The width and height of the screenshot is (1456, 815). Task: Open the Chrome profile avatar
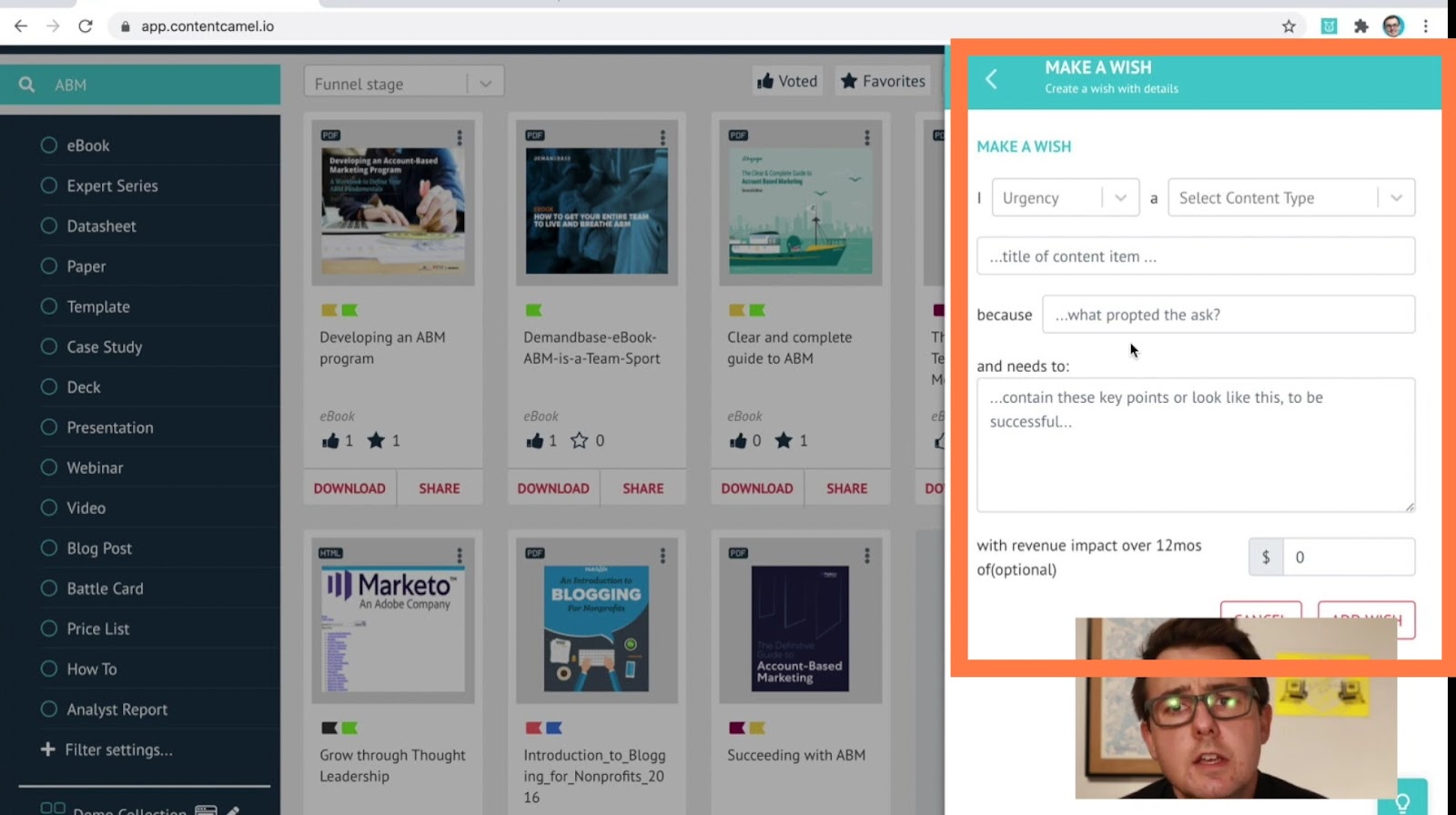[1393, 26]
